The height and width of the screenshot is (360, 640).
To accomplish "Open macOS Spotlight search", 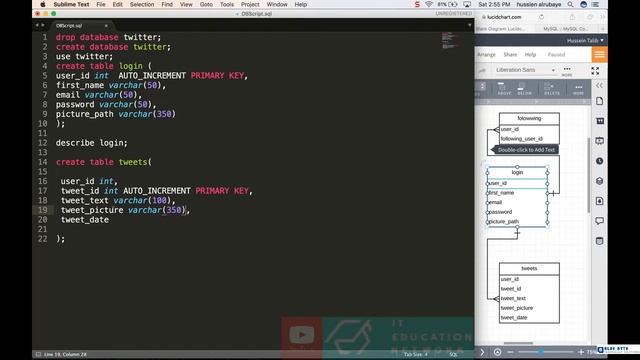I will tap(570, 4).
